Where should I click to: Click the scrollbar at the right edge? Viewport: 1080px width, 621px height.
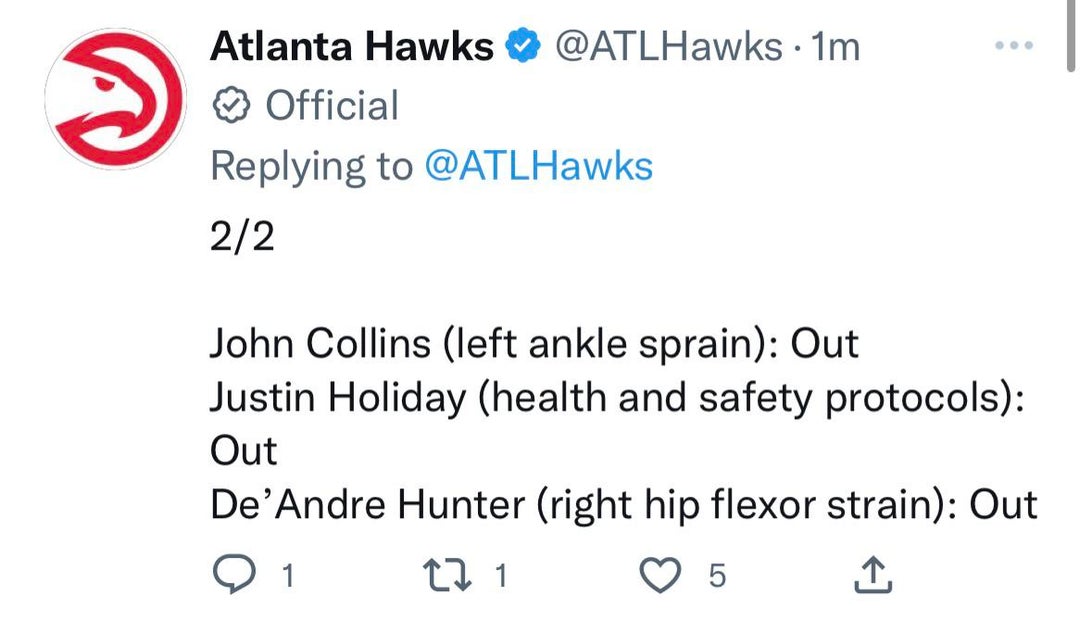click(x=1071, y=35)
